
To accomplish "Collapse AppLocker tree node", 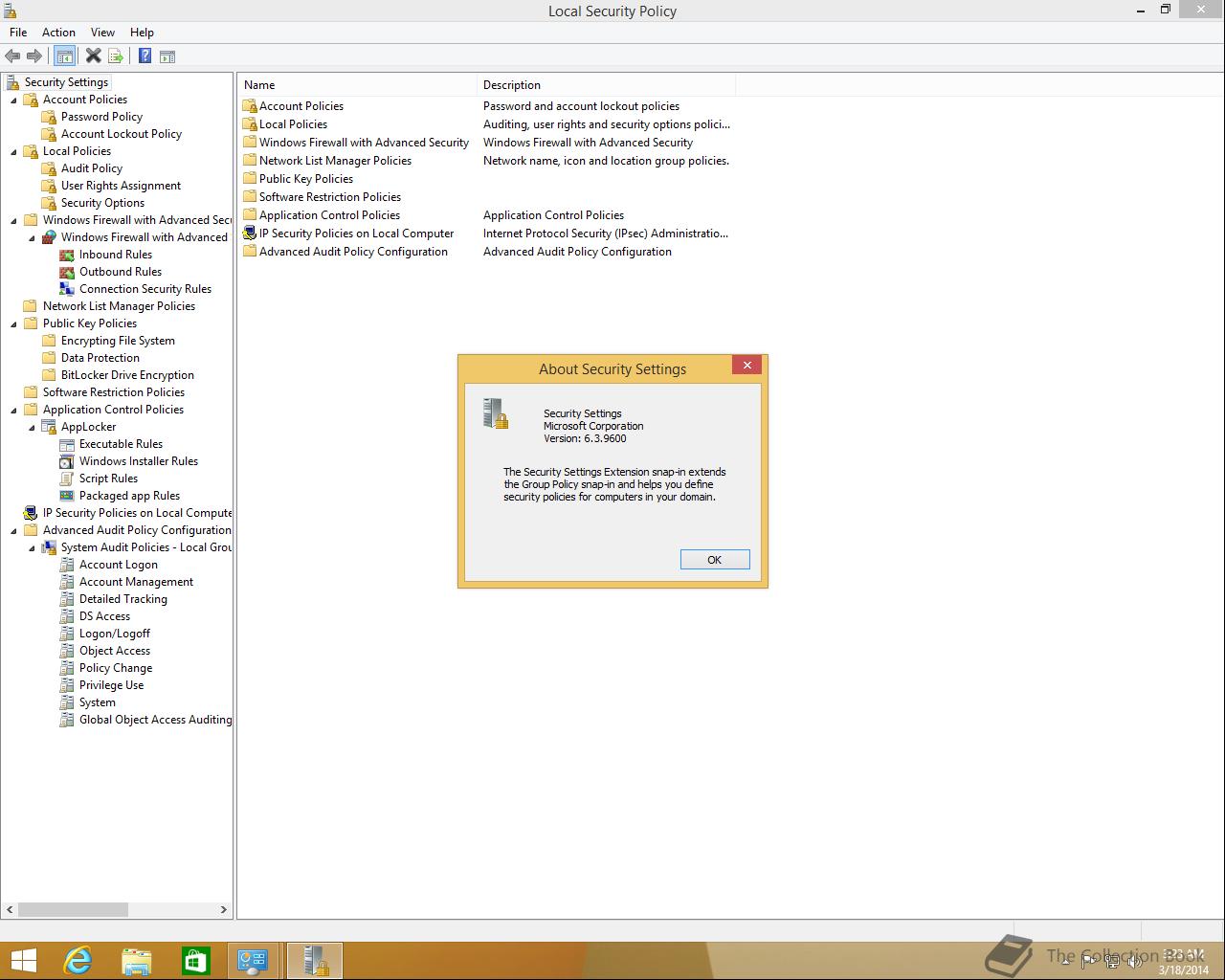I will point(32,427).
